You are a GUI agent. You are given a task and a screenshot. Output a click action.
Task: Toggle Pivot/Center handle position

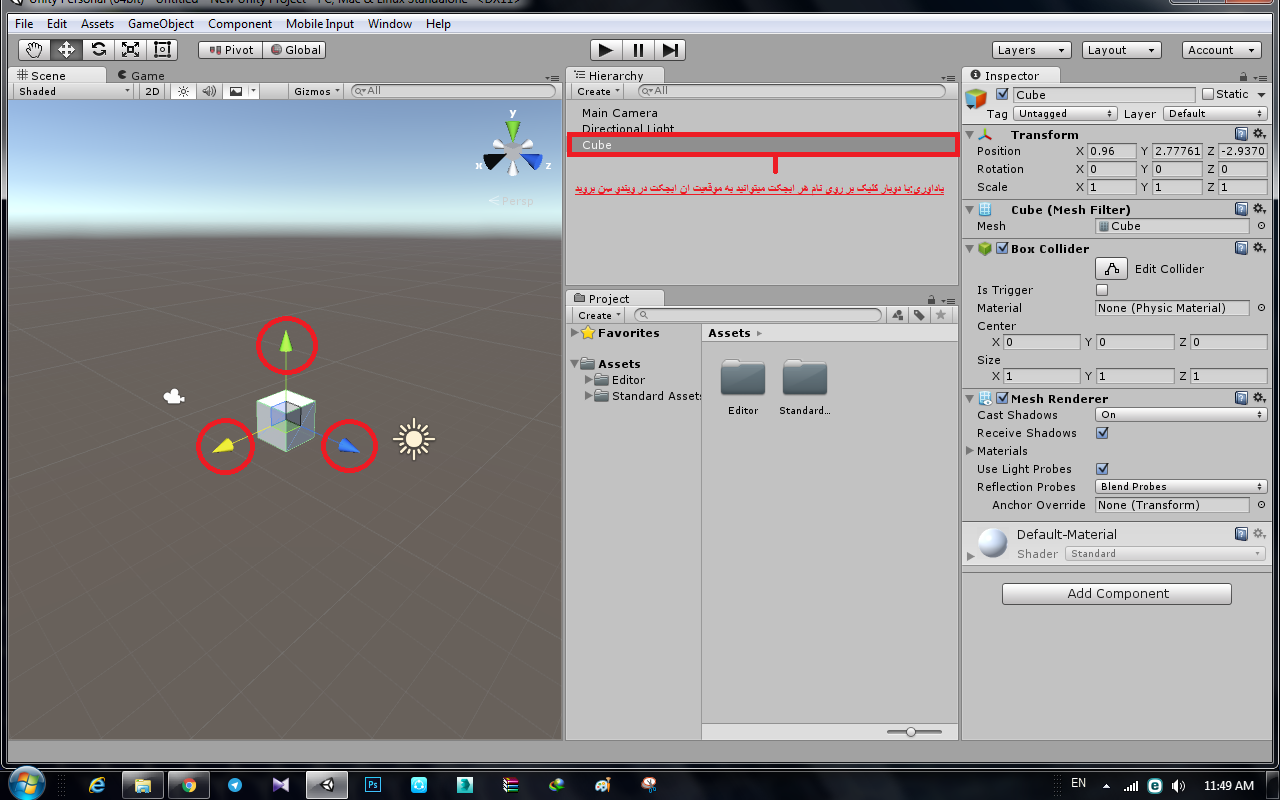pyautogui.click(x=230, y=50)
